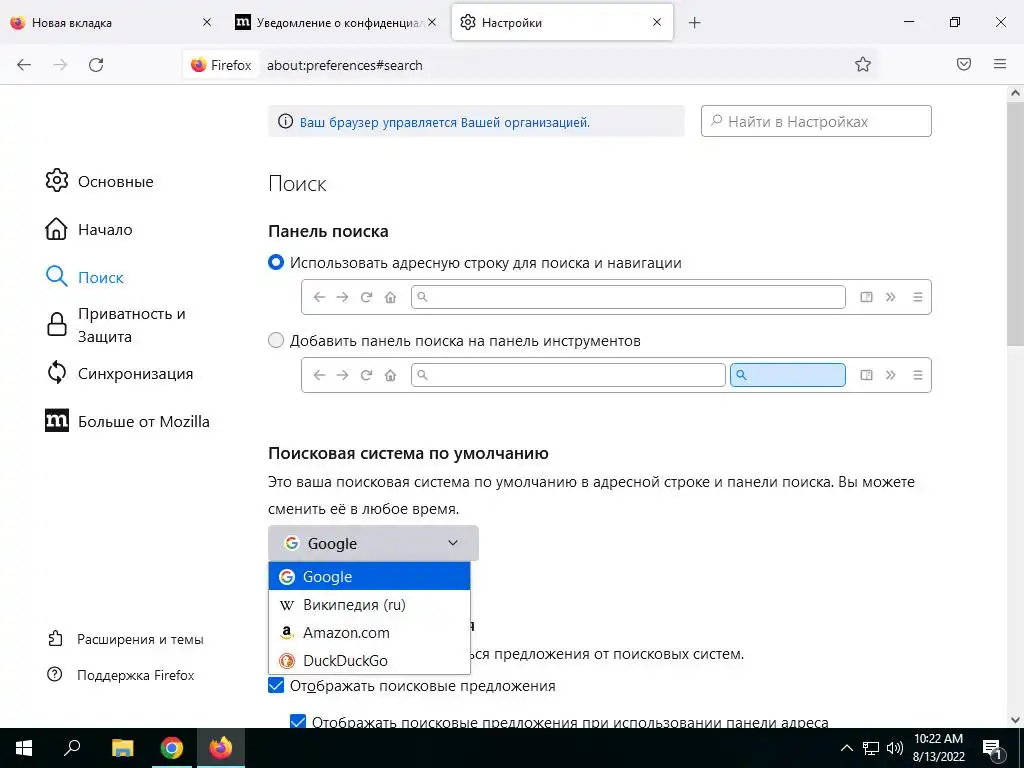Open the taskbar clock and date
The width and height of the screenshot is (1024, 768).
[x=938, y=748]
